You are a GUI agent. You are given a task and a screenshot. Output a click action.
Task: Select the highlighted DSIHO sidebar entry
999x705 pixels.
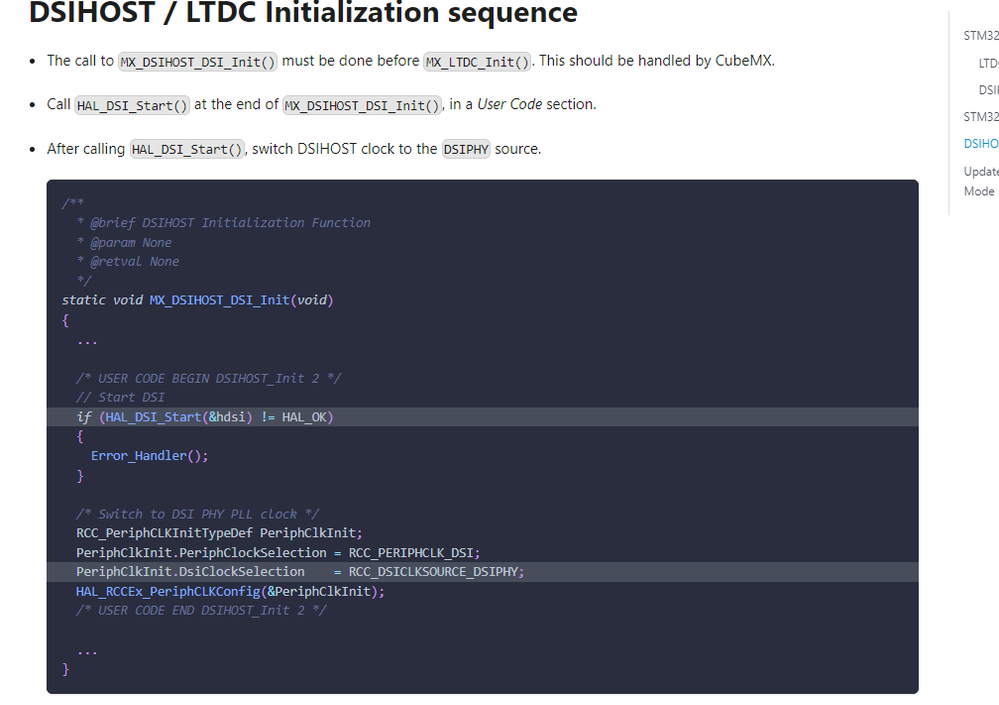click(x=981, y=144)
